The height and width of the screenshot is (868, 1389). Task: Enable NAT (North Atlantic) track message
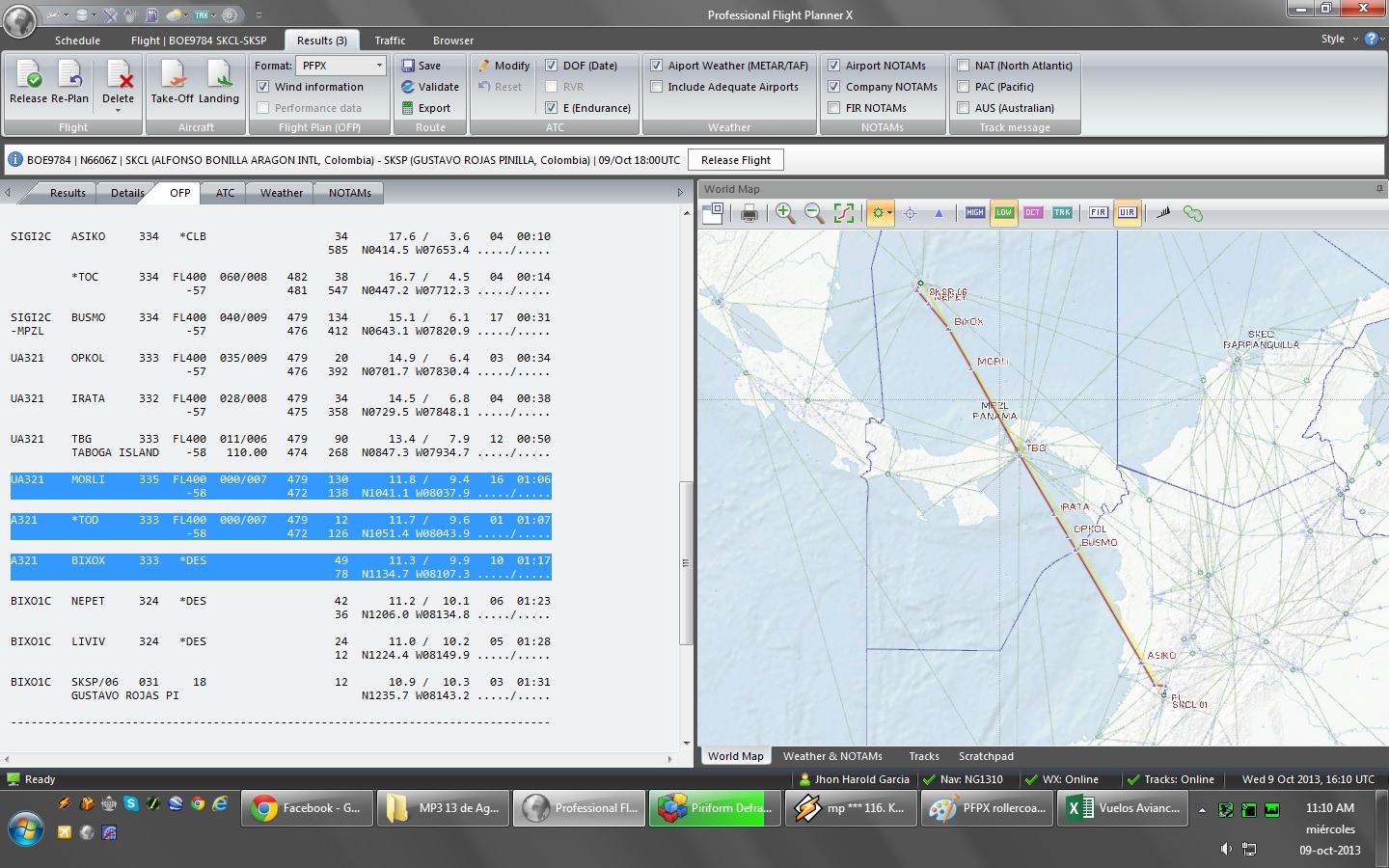[963, 66]
